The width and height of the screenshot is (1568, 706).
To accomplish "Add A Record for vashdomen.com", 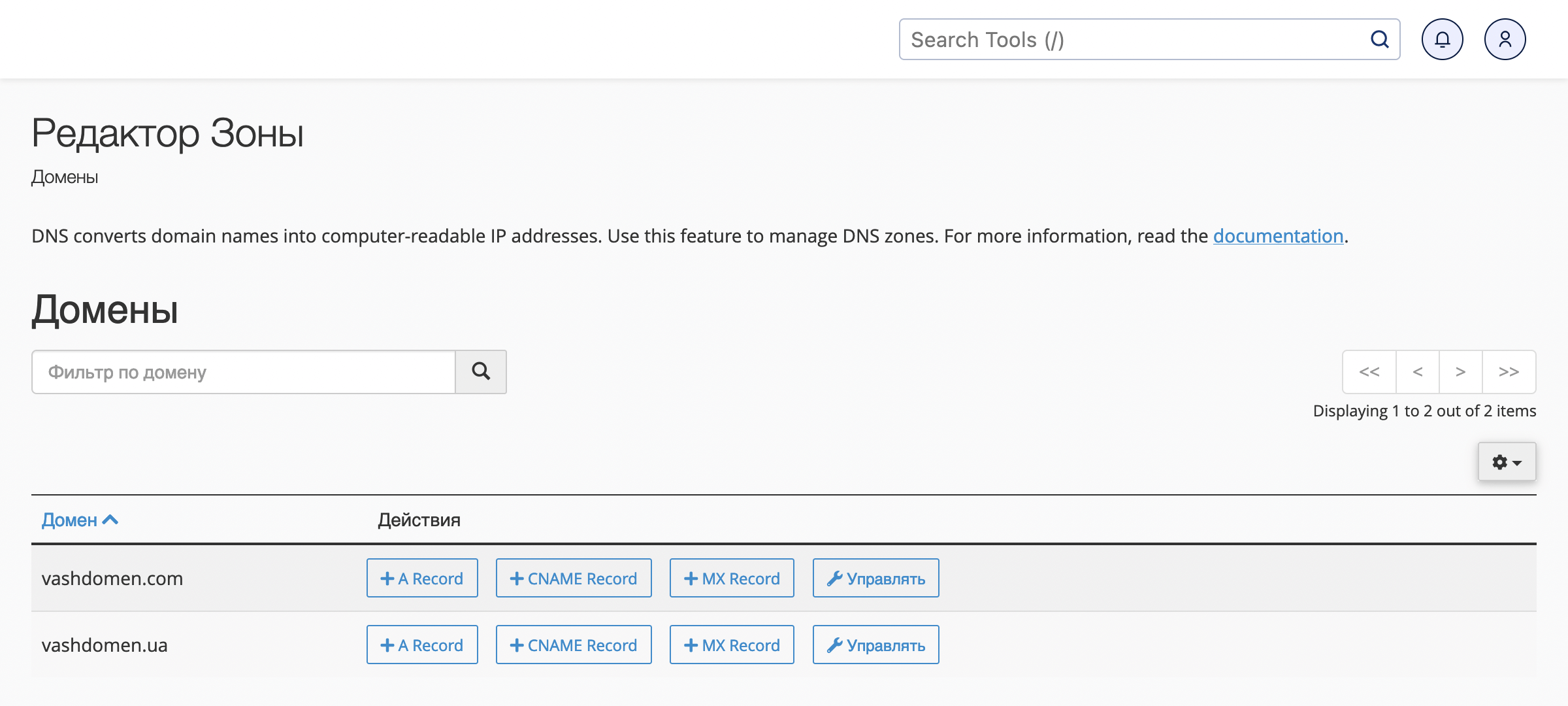I will [422, 578].
